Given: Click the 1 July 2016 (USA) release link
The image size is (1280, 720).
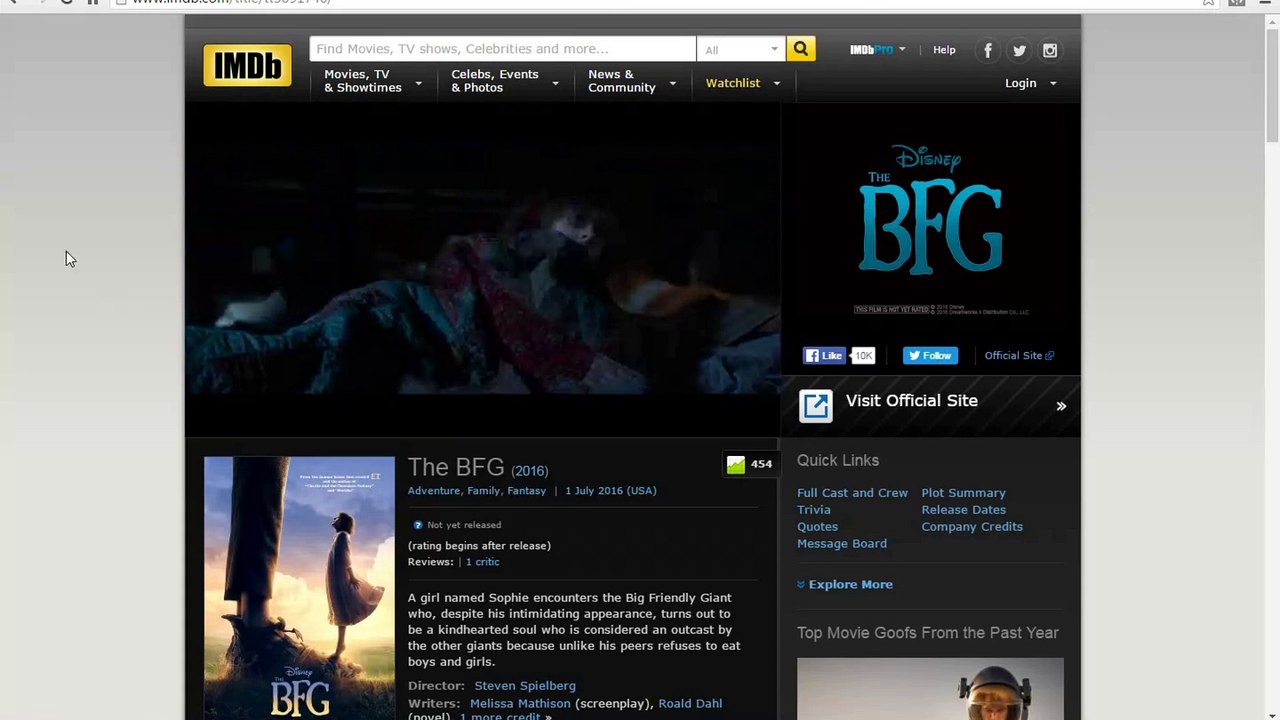Looking at the screenshot, I should (x=611, y=491).
